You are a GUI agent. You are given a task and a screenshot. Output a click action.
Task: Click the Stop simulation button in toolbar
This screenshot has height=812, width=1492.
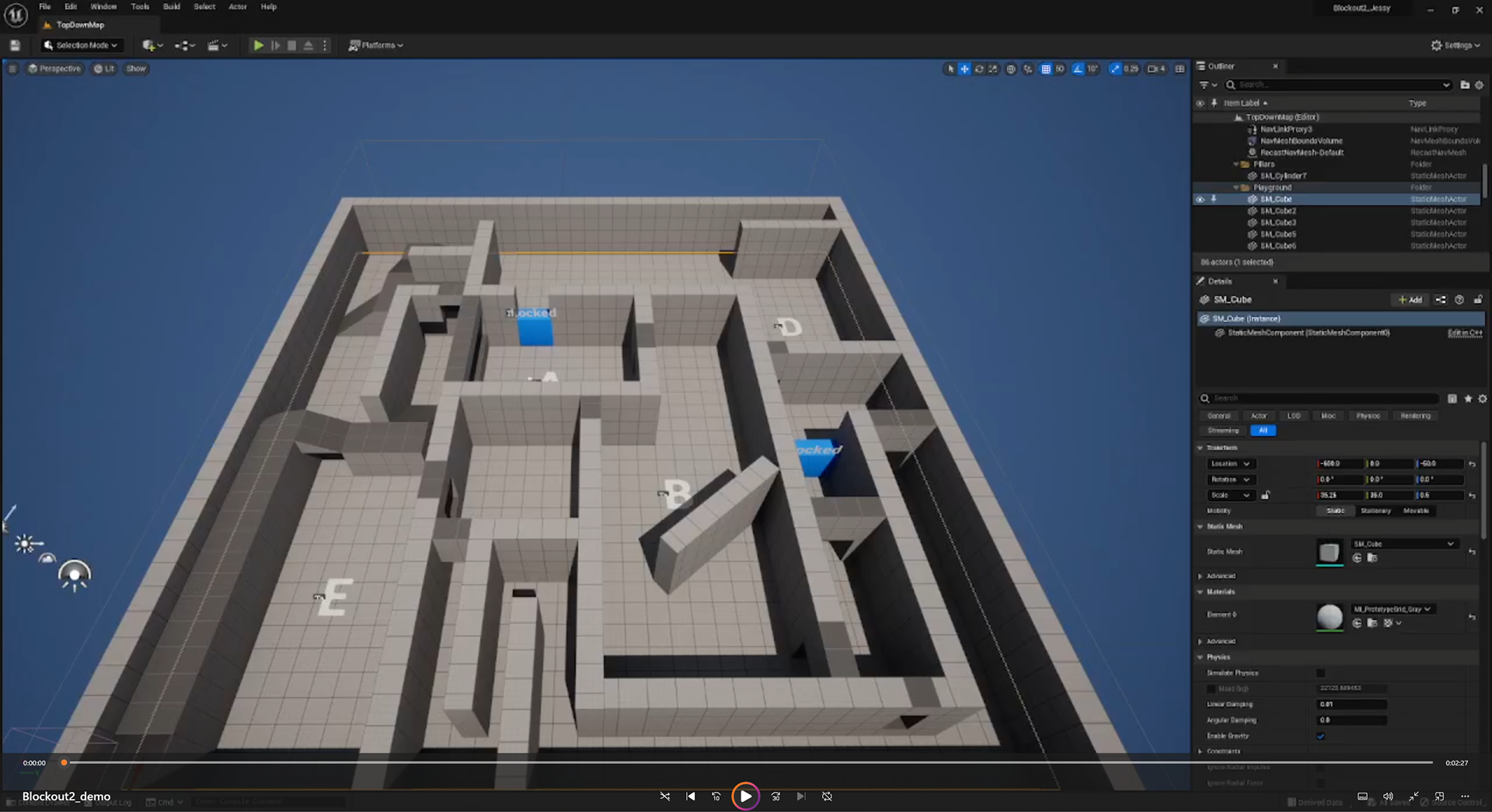pos(291,45)
